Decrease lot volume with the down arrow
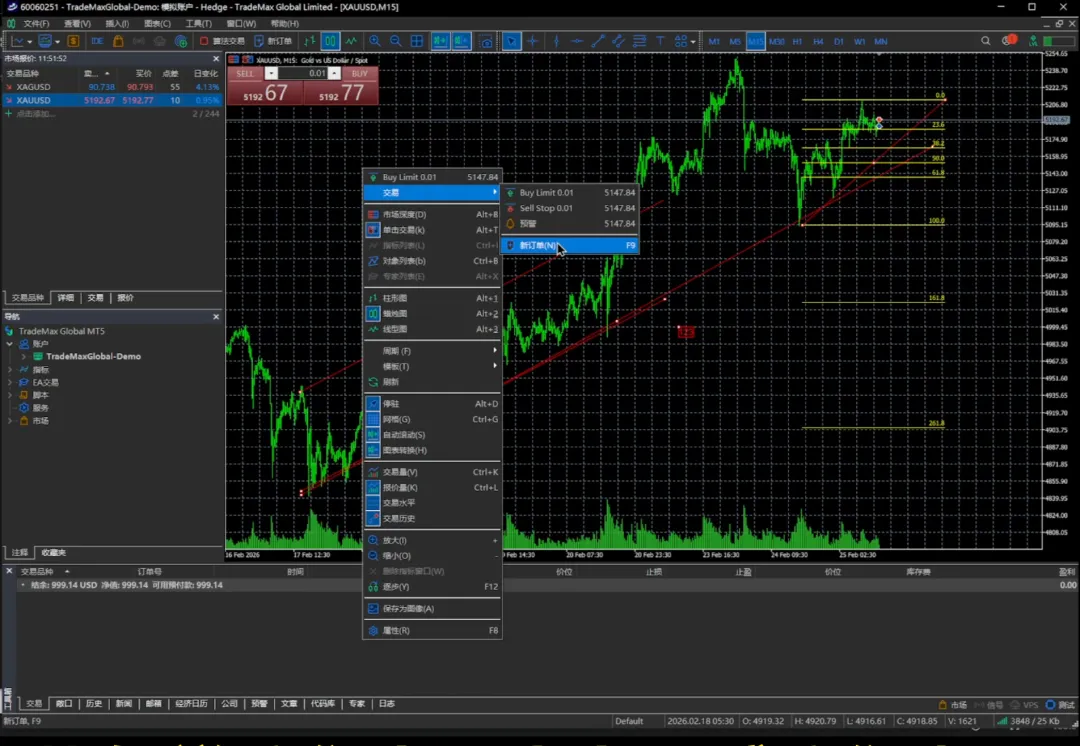Screen dimensions: 1080x746 coord(271,73)
